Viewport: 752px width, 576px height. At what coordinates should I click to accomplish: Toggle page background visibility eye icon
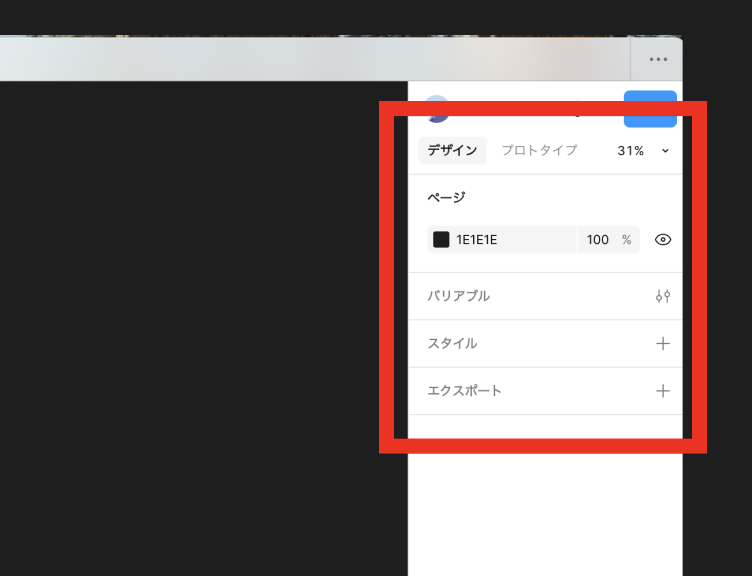[x=663, y=239]
